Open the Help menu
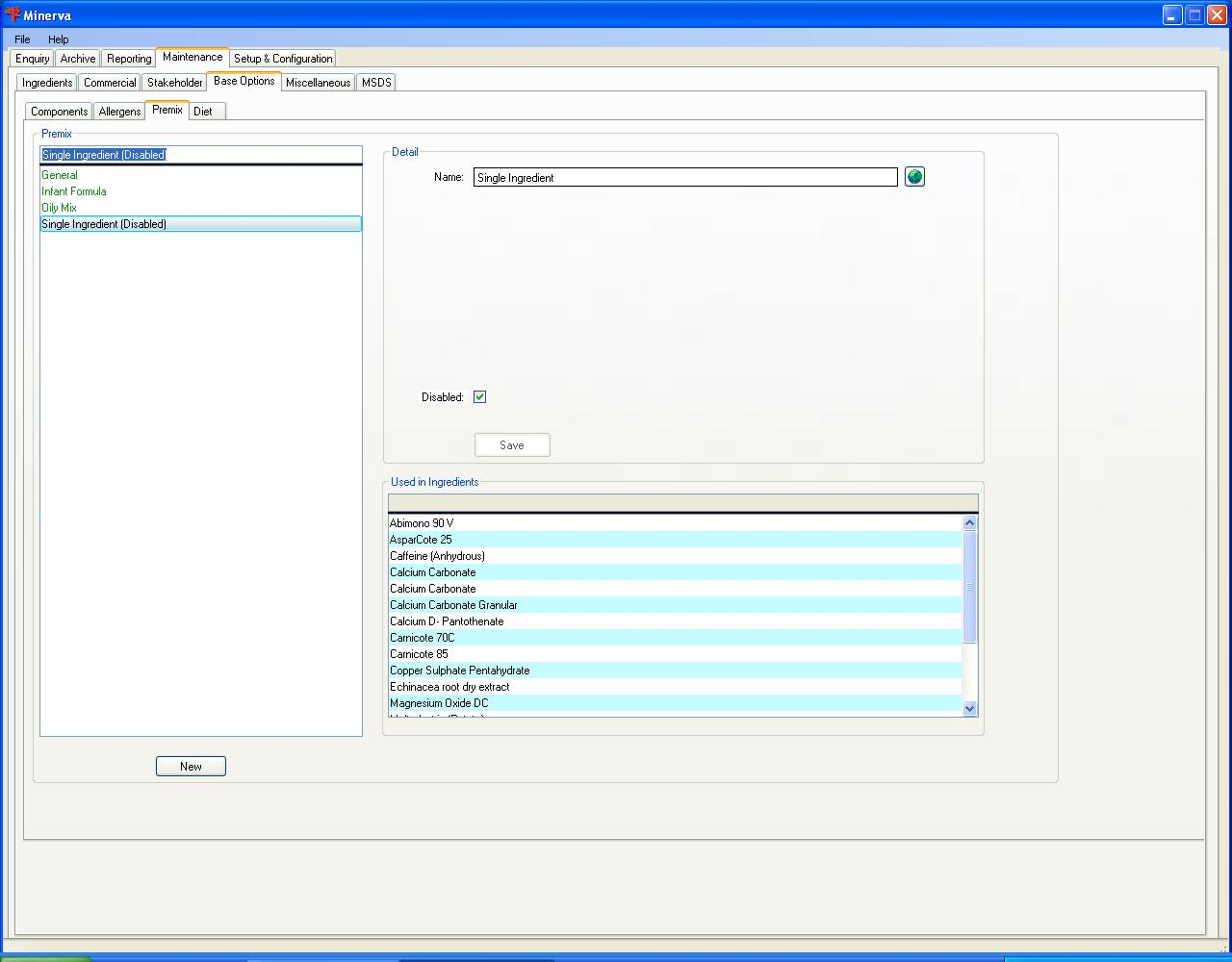This screenshot has width=1232, height=962. coord(59,39)
